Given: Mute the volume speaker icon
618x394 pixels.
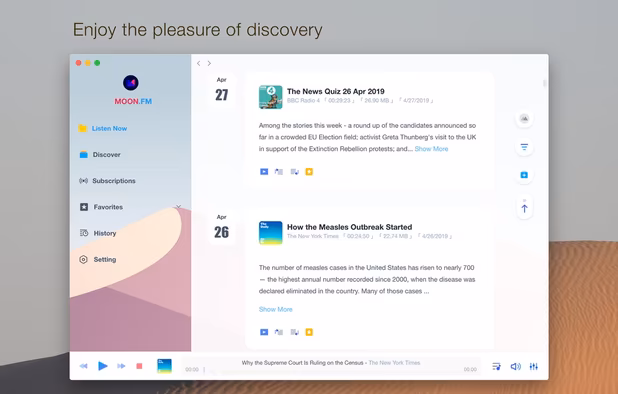Looking at the screenshot, I should 516,367.
